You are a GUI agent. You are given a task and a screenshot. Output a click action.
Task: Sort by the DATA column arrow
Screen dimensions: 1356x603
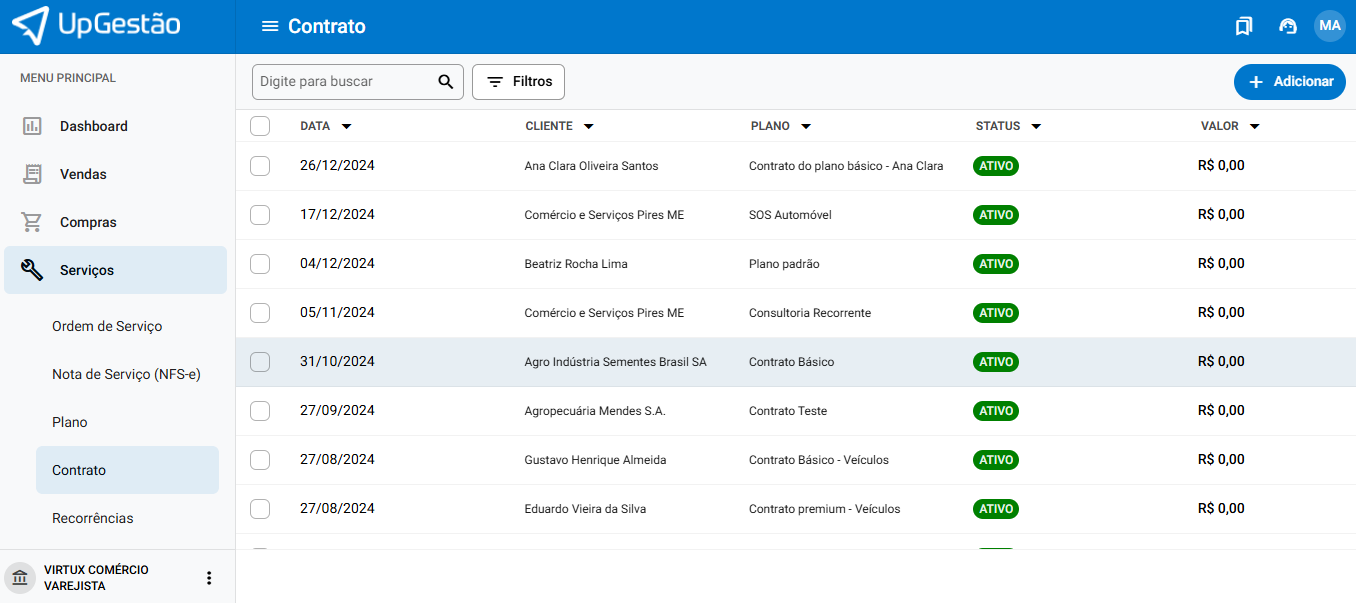[346, 127]
